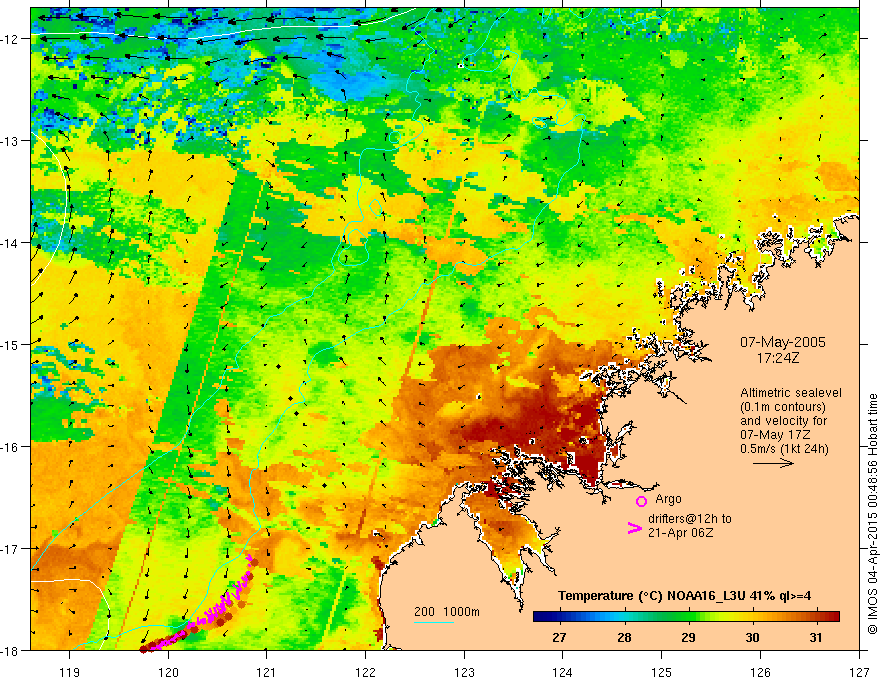Click the temperature color scale bar
The height and width of the screenshot is (680, 880).
[686, 617]
